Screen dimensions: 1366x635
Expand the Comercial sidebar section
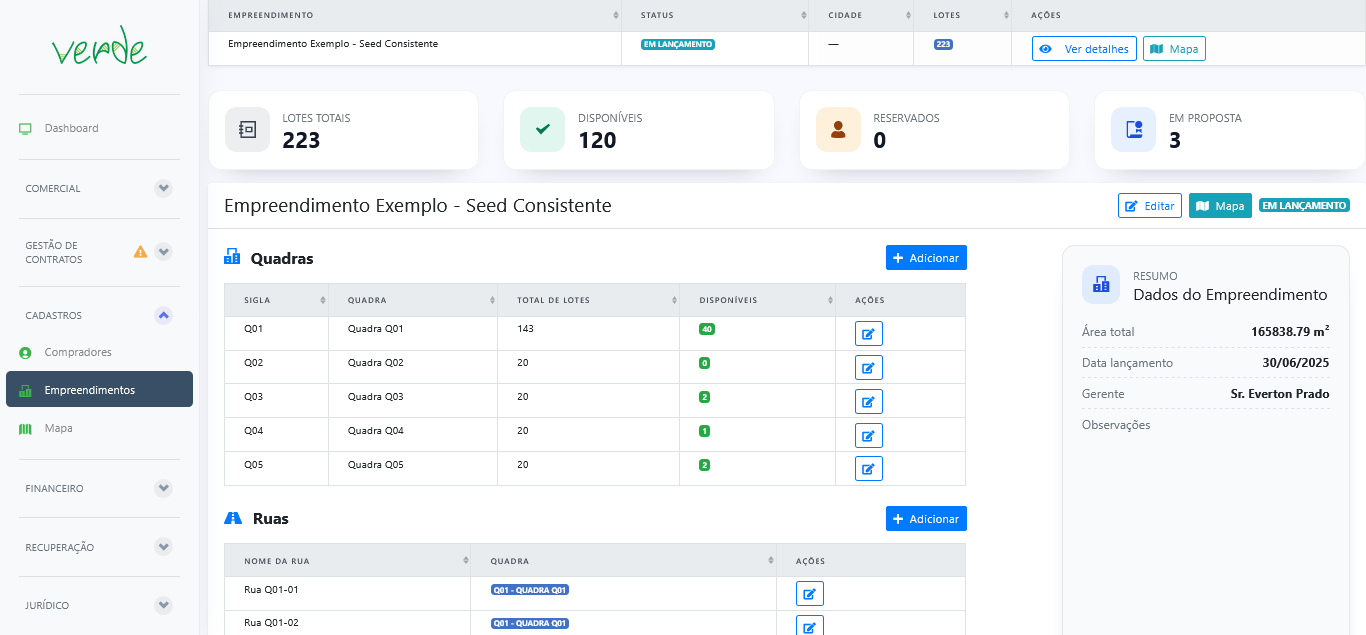pyautogui.click(x=164, y=188)
